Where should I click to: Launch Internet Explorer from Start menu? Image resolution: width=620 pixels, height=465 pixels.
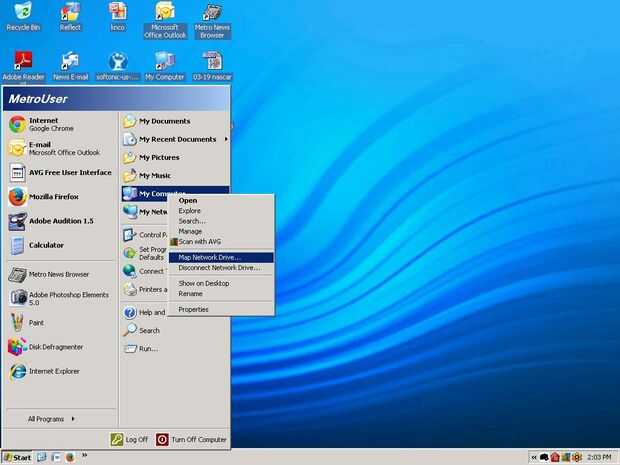pyautogui.click(x=62, y=371)
